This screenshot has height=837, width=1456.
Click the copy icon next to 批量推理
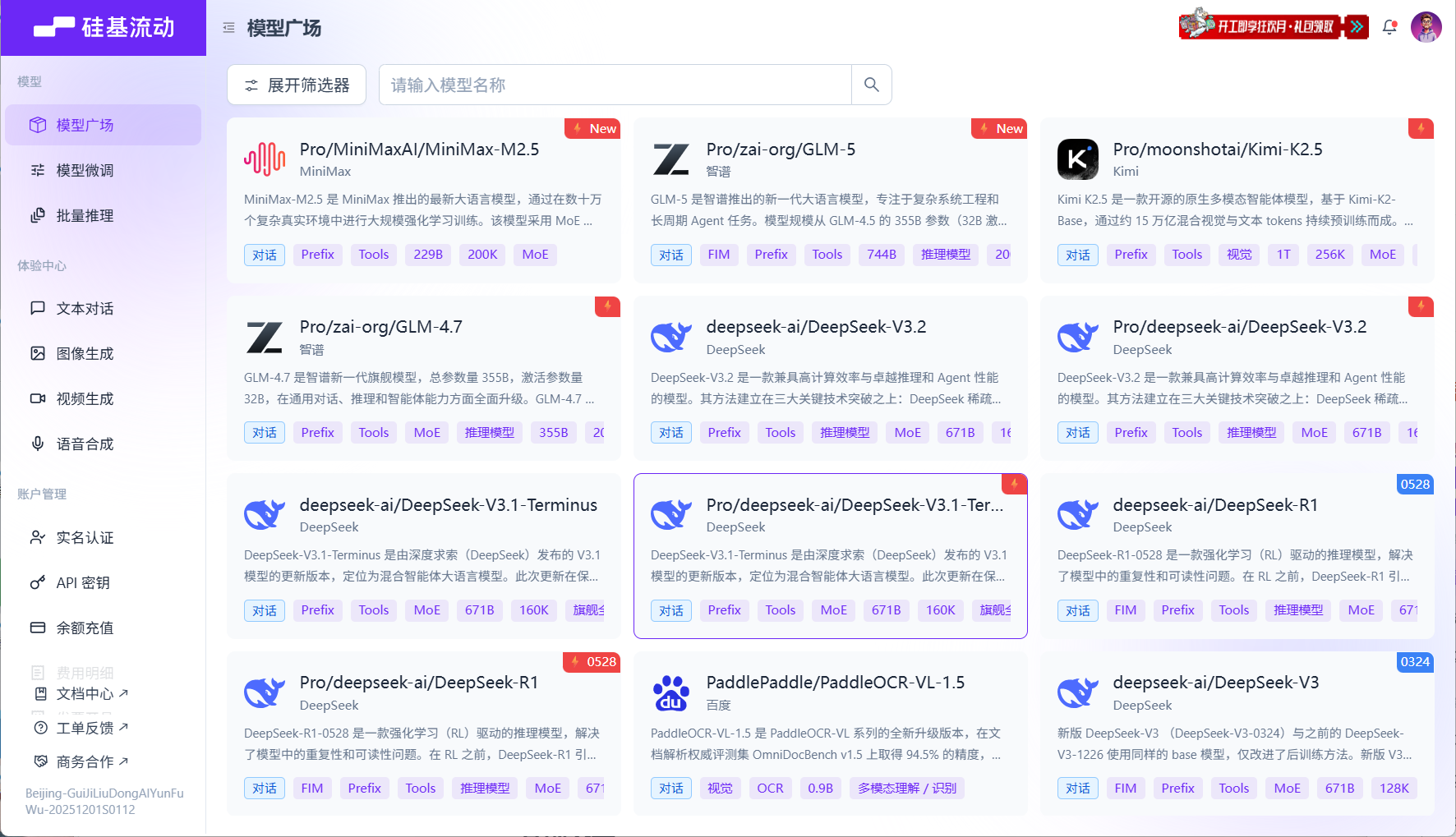tap(38, 215)
